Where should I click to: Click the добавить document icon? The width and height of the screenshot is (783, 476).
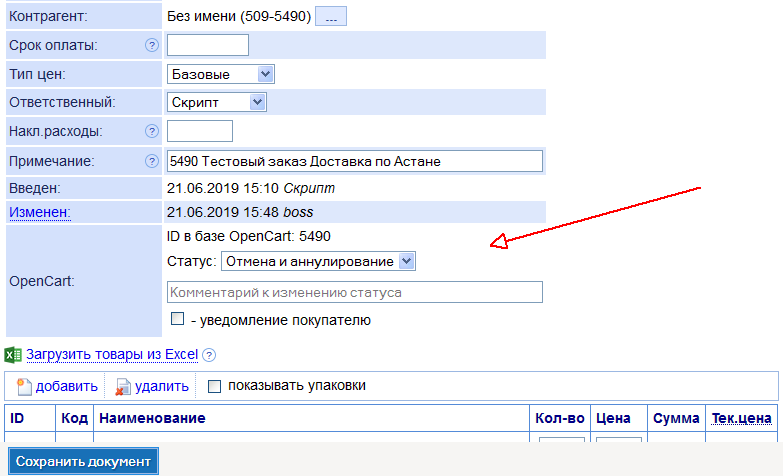tap(24, 387)
